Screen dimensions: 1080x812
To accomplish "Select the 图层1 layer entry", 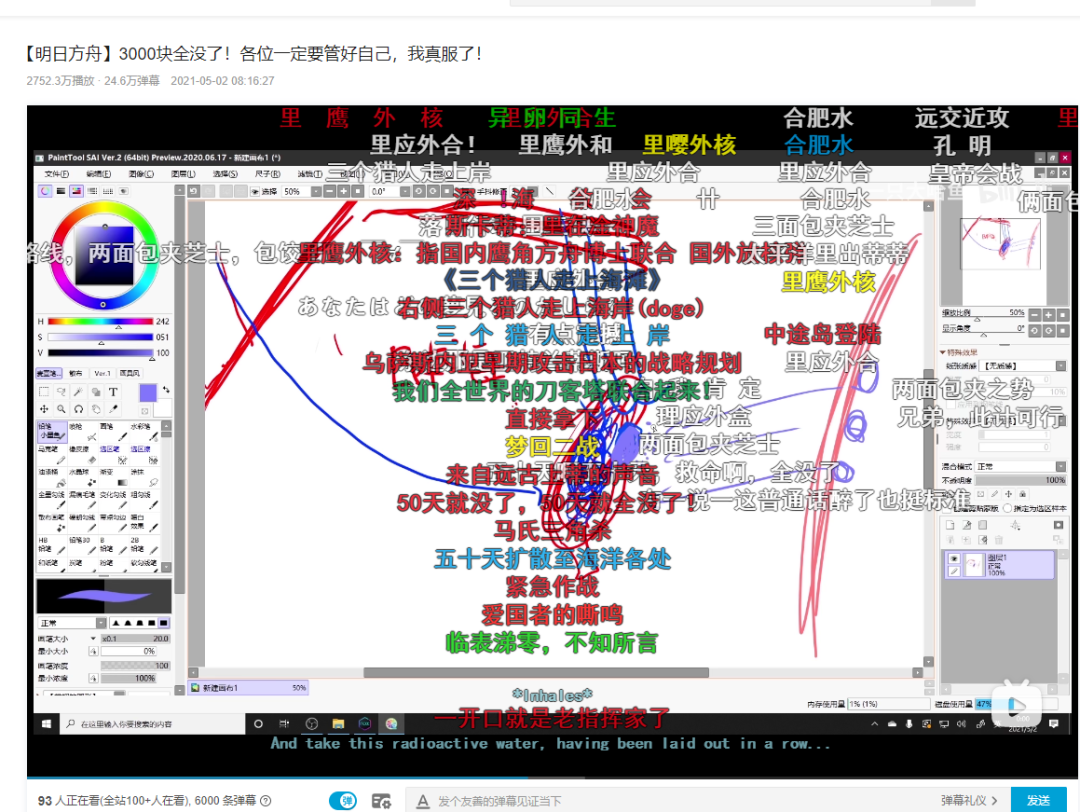I will (x=999, y=565).
